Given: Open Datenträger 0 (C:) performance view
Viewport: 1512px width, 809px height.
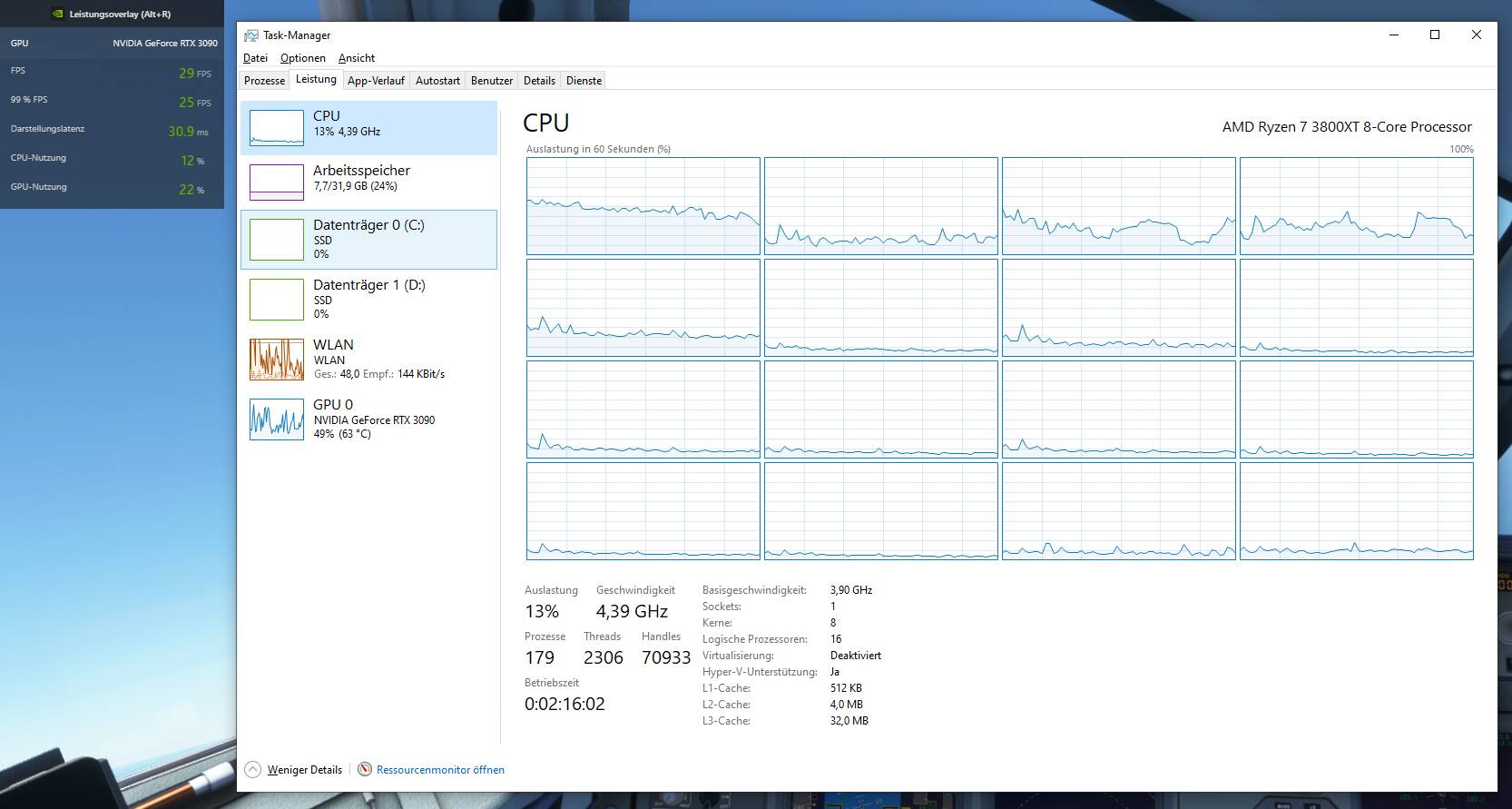Looking at the screenshot, I should pyautogui.click(x=368, y=240).
